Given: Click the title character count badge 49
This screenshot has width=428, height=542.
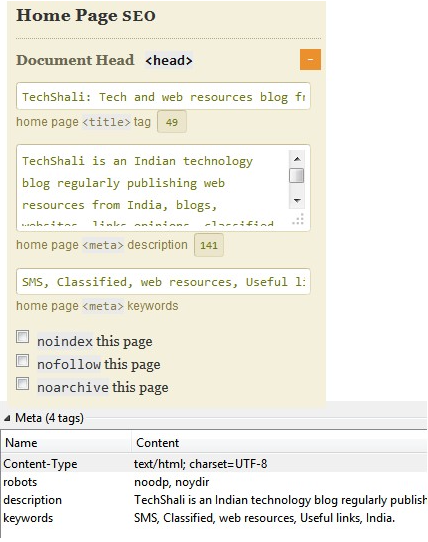Looking at the screenshot, I should 172,122.
